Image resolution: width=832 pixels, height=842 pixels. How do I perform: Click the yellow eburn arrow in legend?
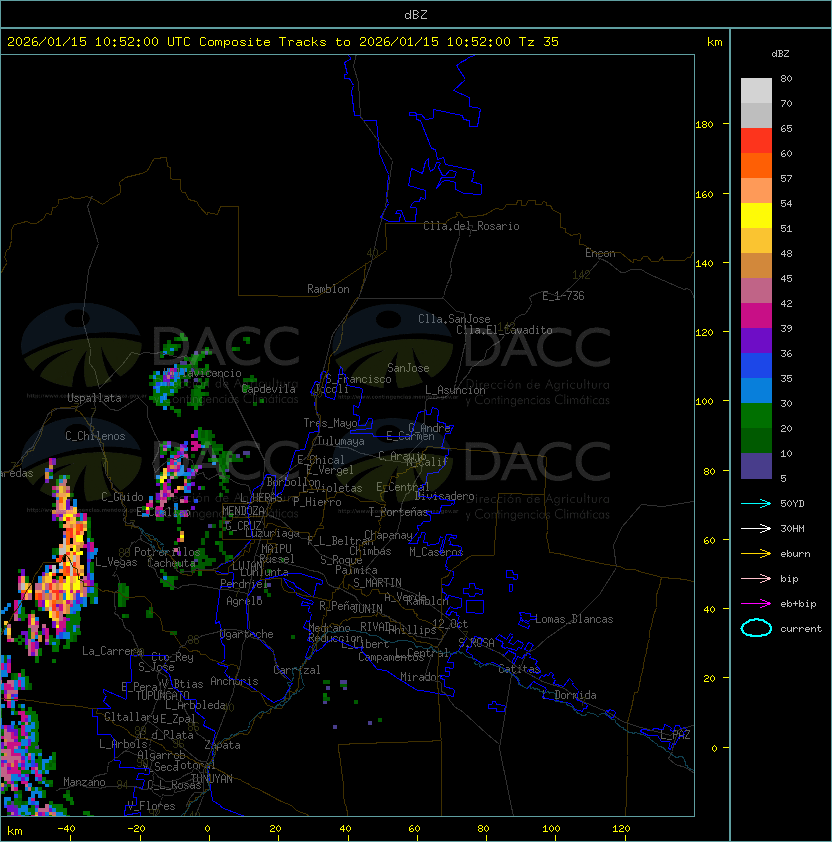(756, 554)
